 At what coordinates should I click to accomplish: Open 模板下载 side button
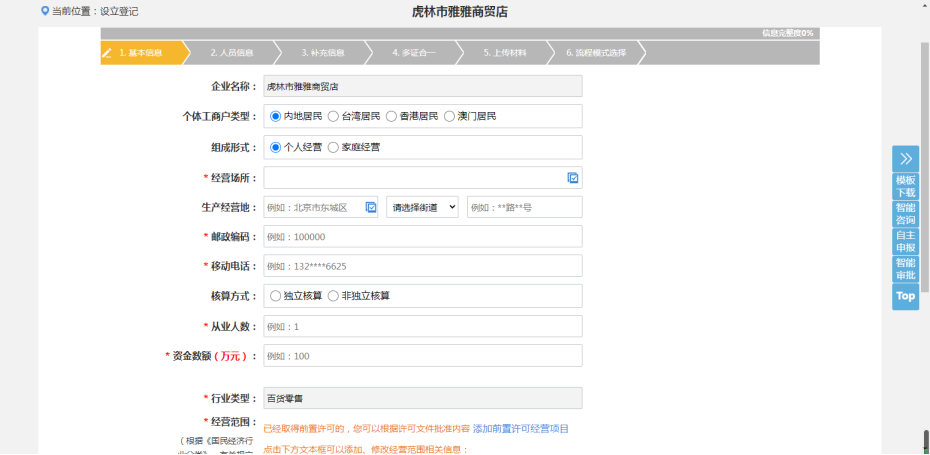[906, 186]
